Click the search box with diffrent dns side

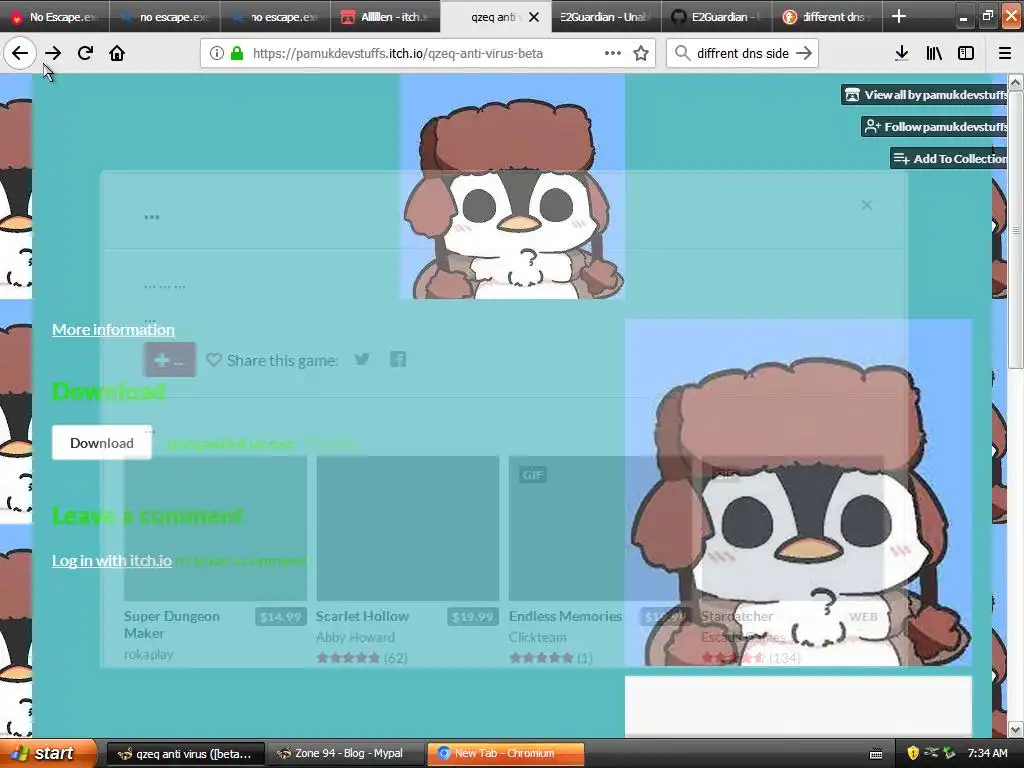[742, 53]
